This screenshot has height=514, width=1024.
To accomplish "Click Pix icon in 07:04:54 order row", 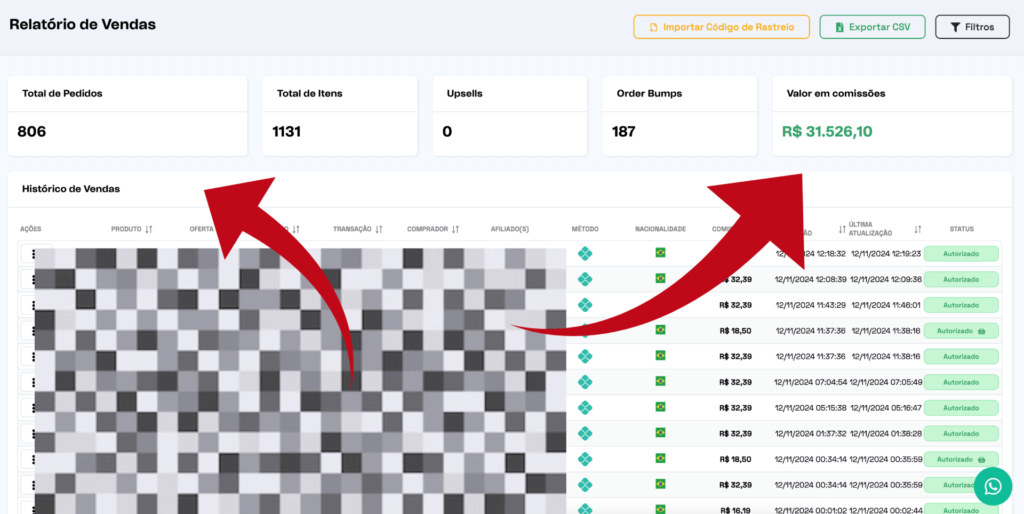I will point(585,382).
